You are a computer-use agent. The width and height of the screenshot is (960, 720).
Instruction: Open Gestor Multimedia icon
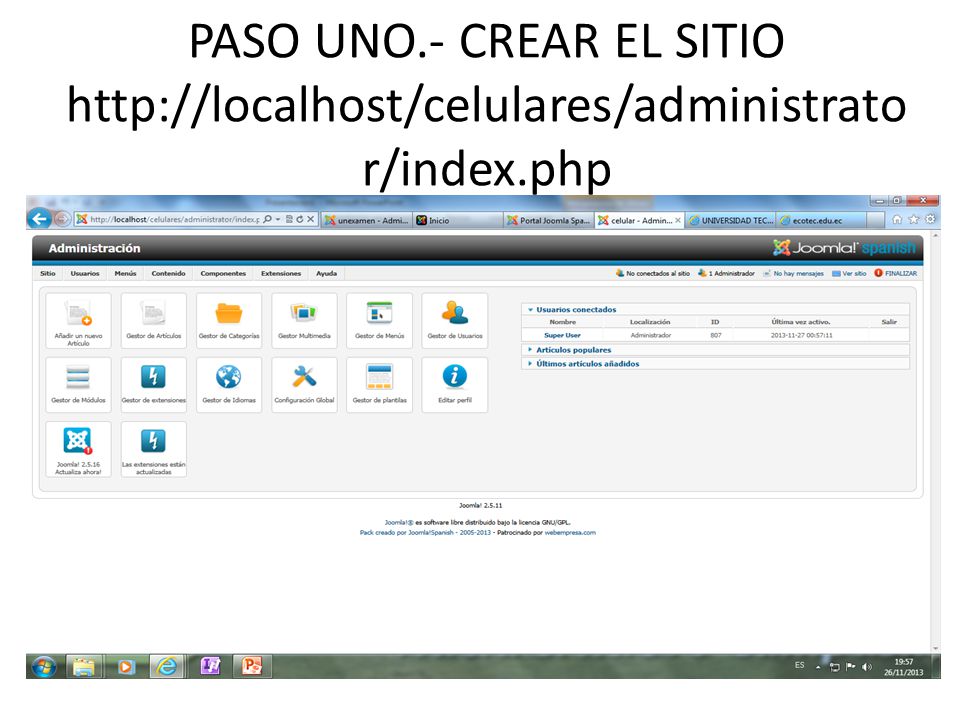(304, 321)
